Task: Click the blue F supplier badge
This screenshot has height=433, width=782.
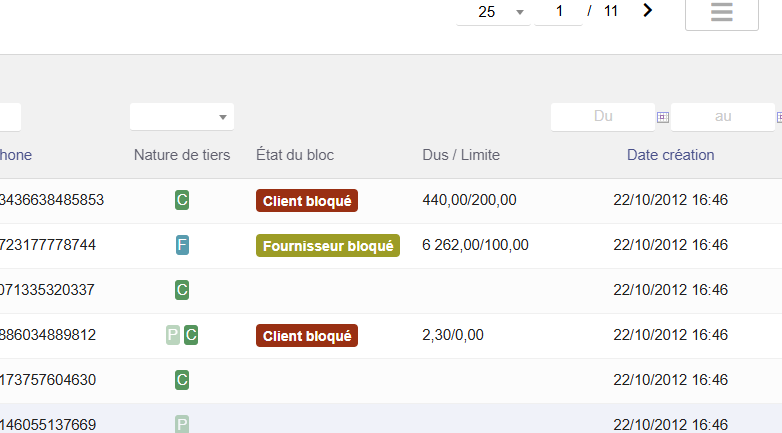Action: tap(182, 245)
